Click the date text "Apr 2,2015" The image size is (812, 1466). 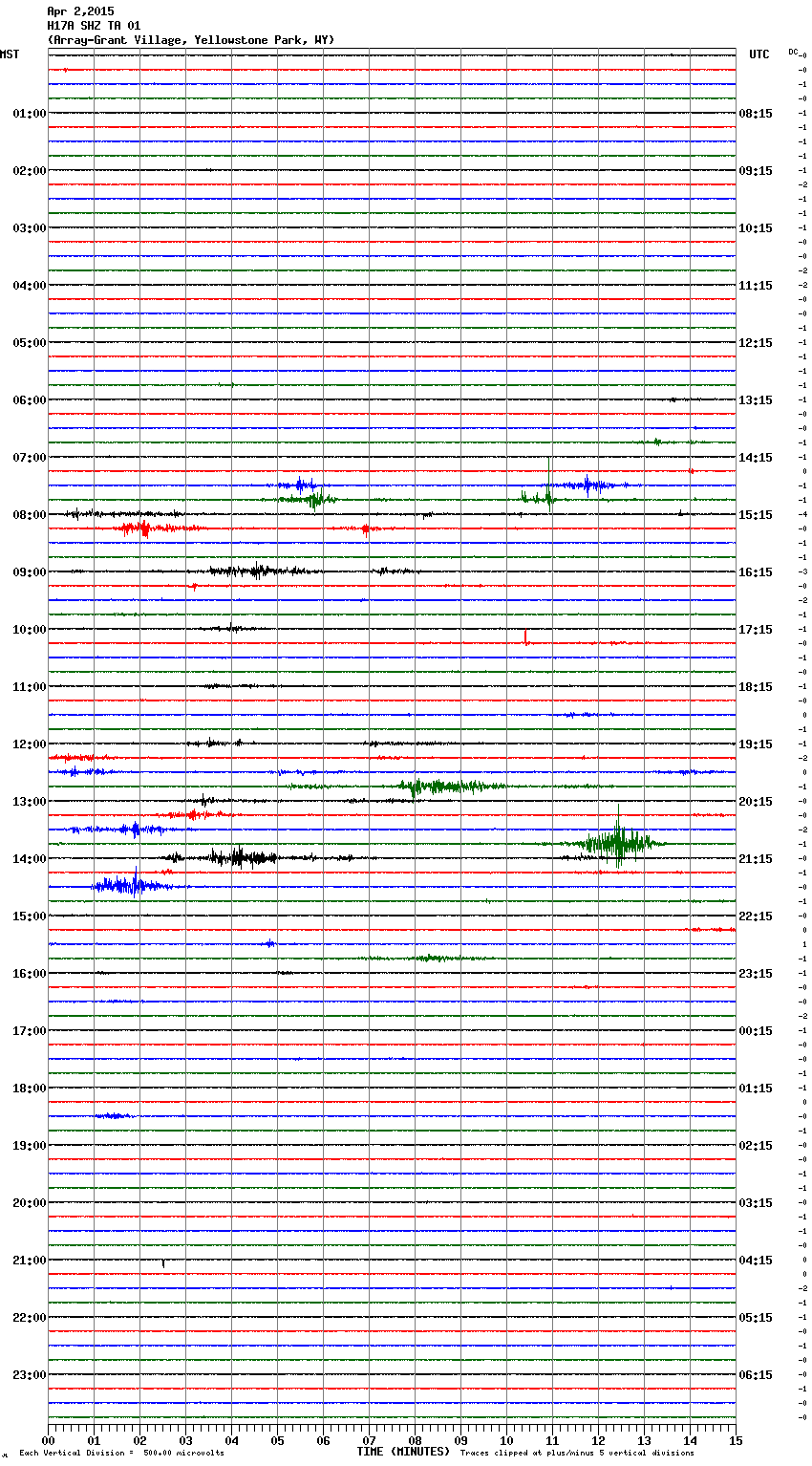click(x=80, y=11)
